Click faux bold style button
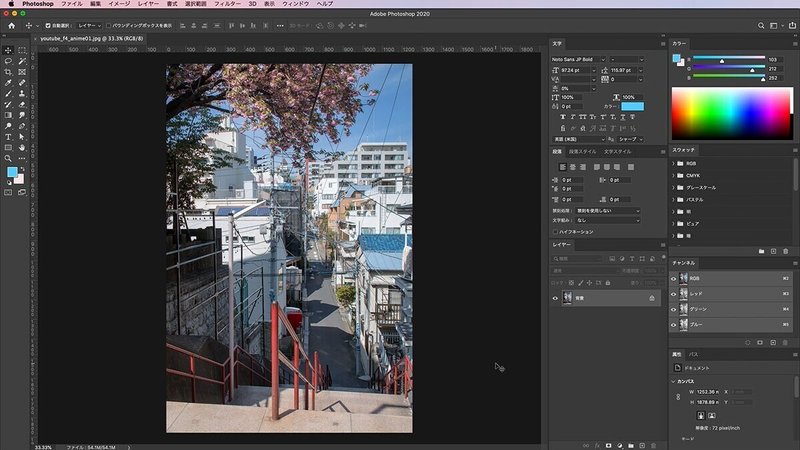This screenshot has width=800, height=450. [563, 117]
